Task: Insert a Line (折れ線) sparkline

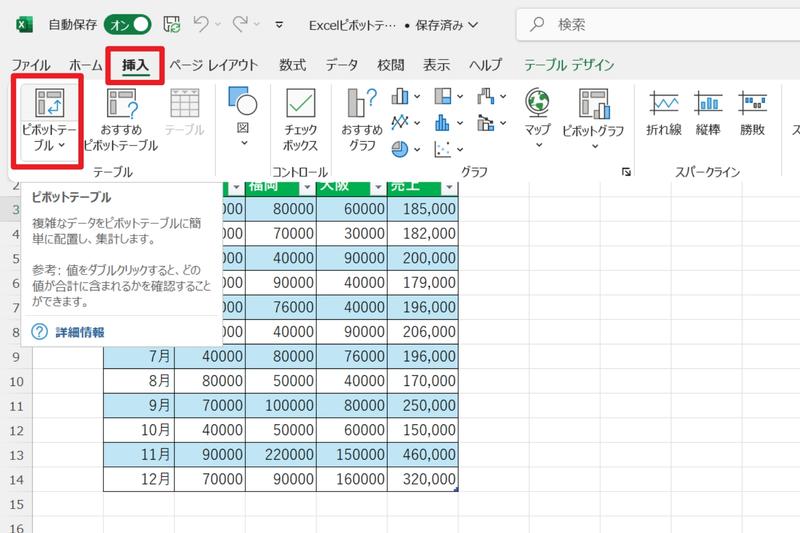Action: (x=664, y=113)
